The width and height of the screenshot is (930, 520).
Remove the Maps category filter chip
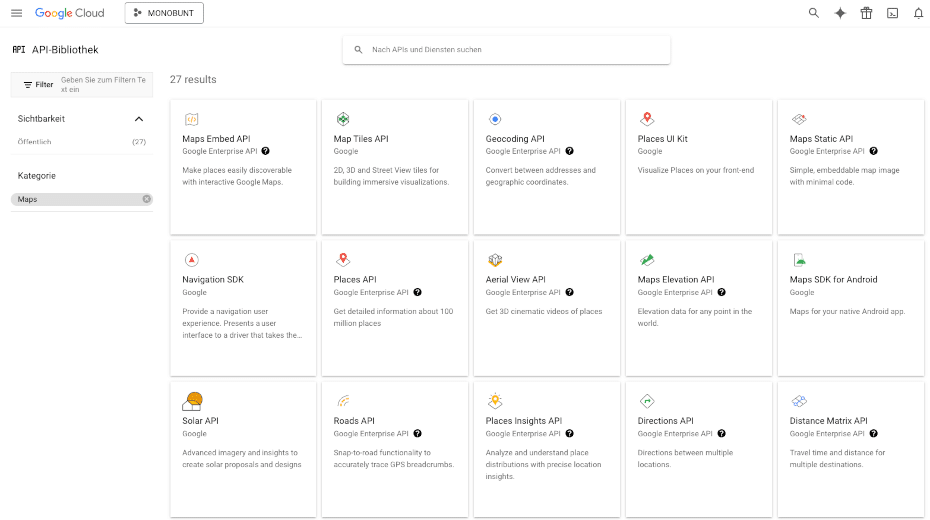click(x=146, y=199)
